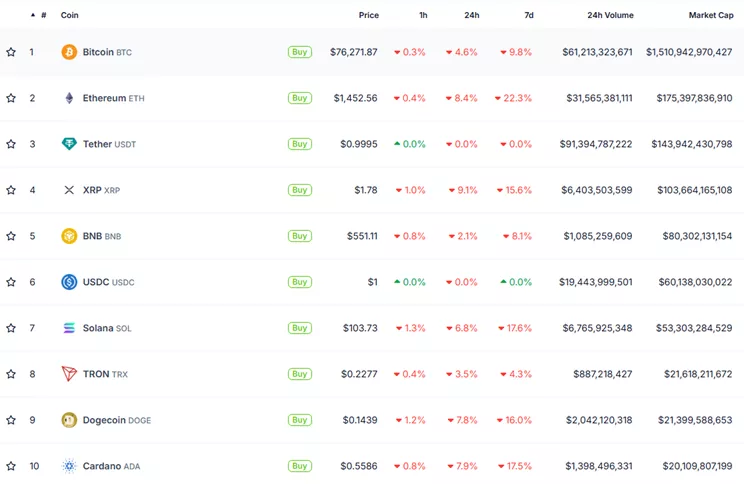Click the Dogecoin logo icon
Screen dimensions: 744x484
pos(69,420)
